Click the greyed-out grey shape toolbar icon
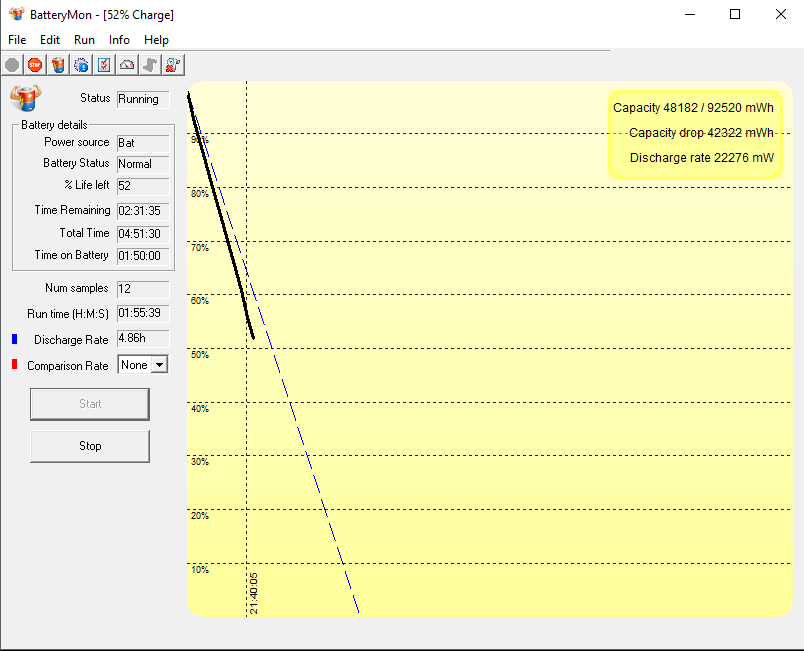The image size is (804, 651). (150, 65)
